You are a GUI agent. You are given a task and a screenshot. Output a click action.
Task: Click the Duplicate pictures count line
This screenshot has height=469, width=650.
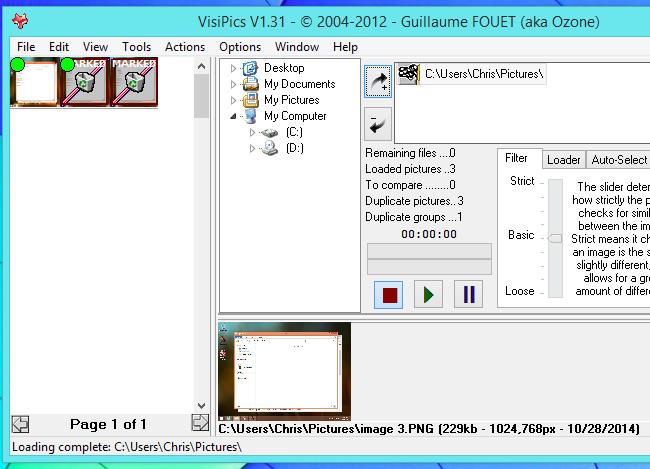[x=414, y=201]
